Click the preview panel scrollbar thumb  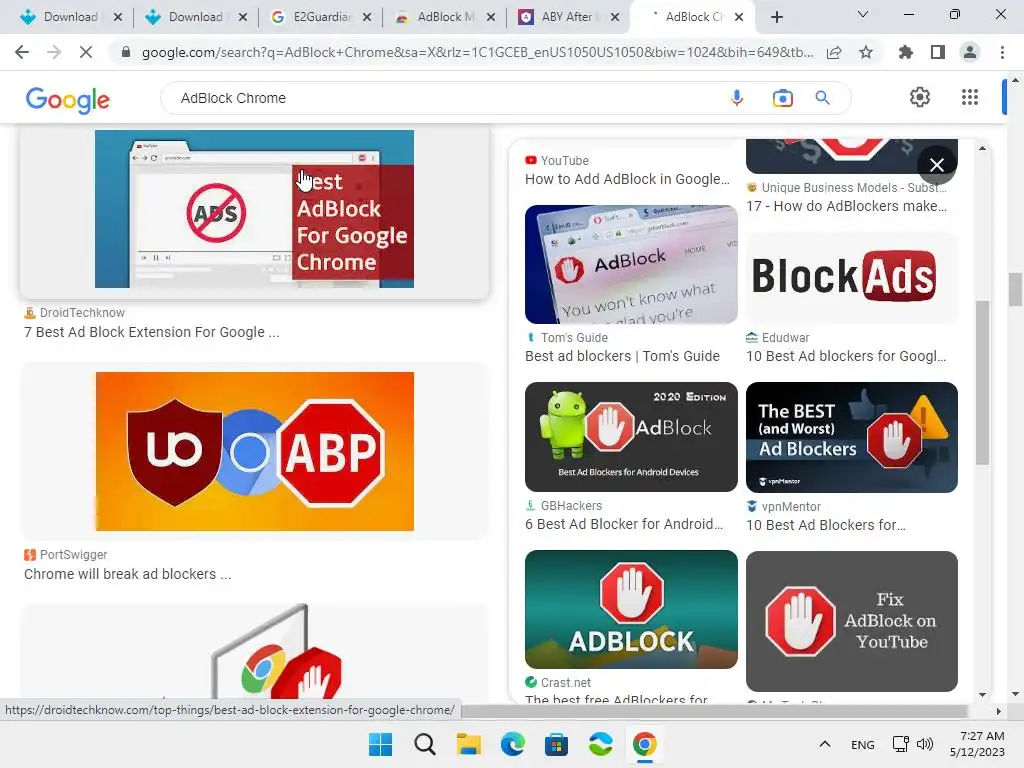click(x=982, y=383)
